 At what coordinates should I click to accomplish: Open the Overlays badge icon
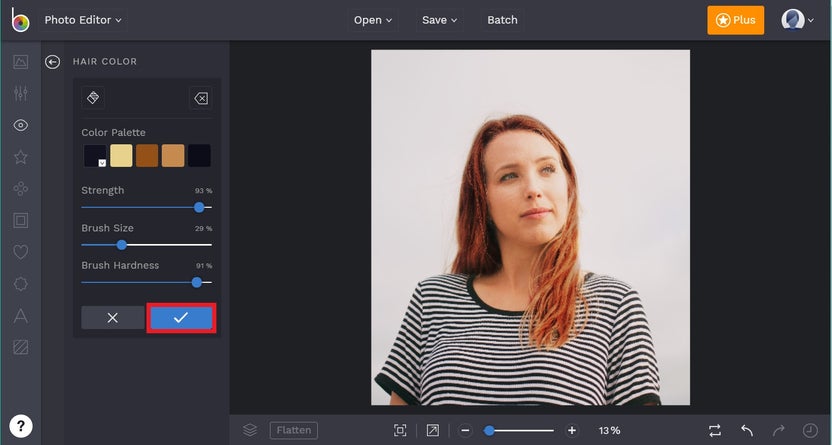click(21, 284)
